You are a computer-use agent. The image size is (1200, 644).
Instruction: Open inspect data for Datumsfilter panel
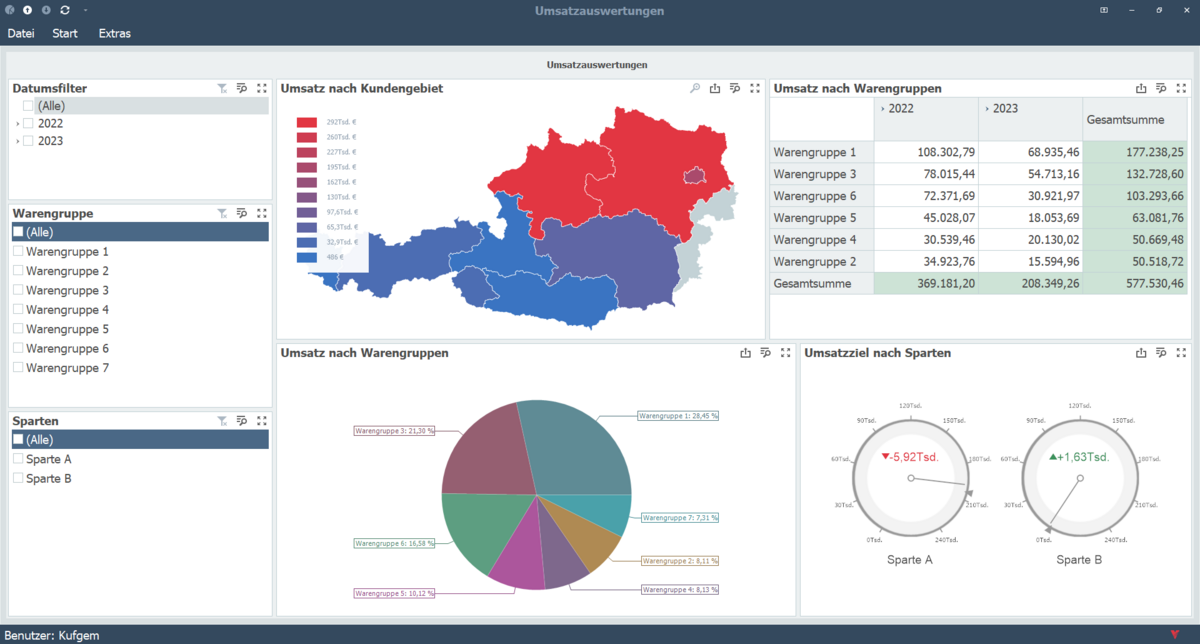click(x=242, y=88)
